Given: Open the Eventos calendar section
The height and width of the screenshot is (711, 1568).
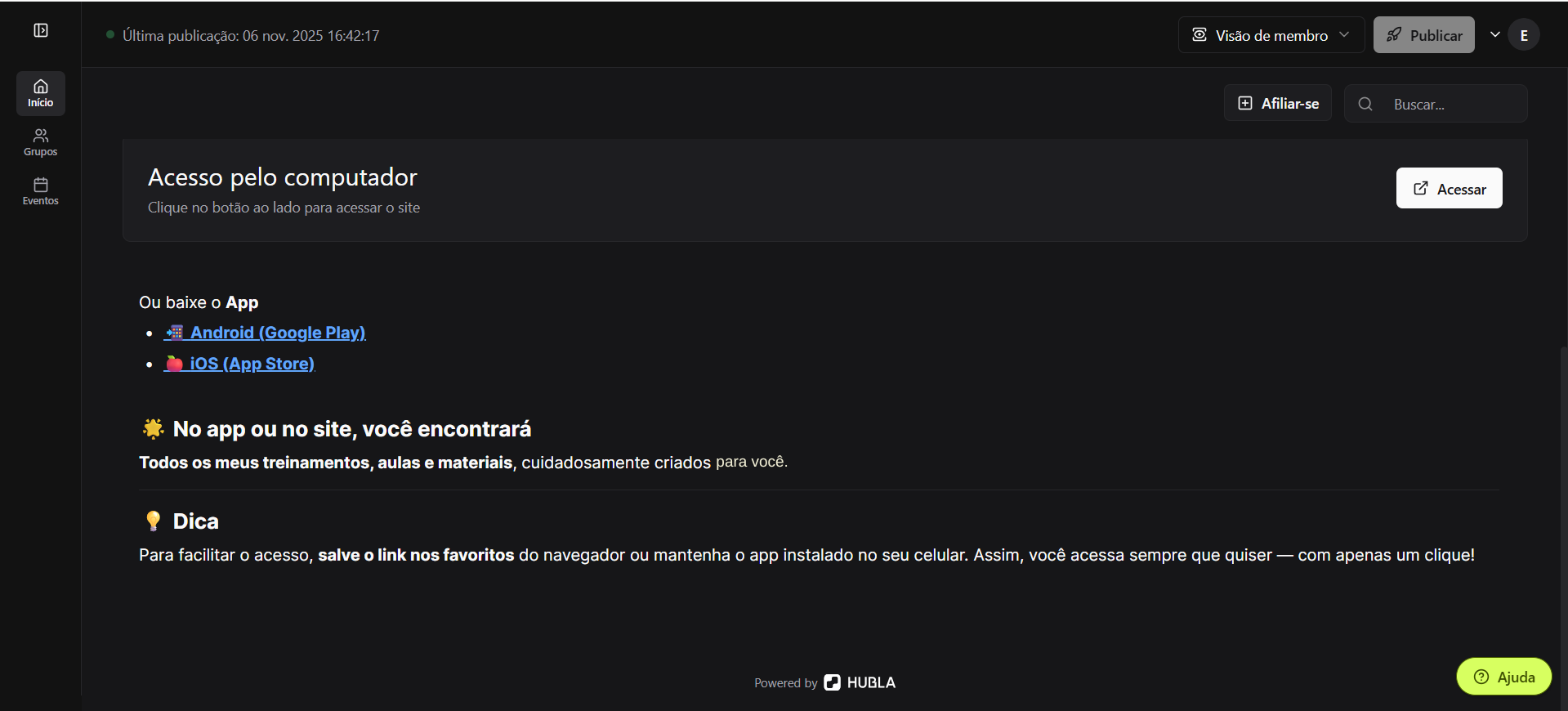Looking at the screenshot, I should pyautogui.click(x=41, y=191).
